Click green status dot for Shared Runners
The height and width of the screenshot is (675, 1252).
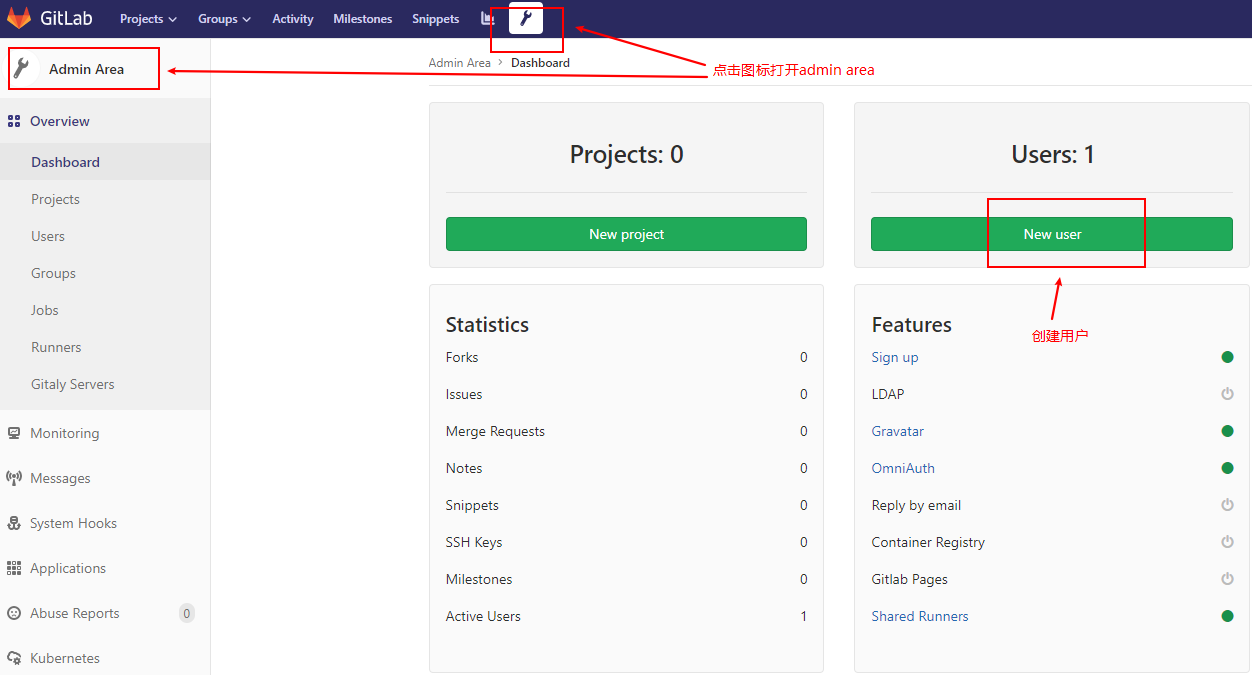click(1227, 616)
